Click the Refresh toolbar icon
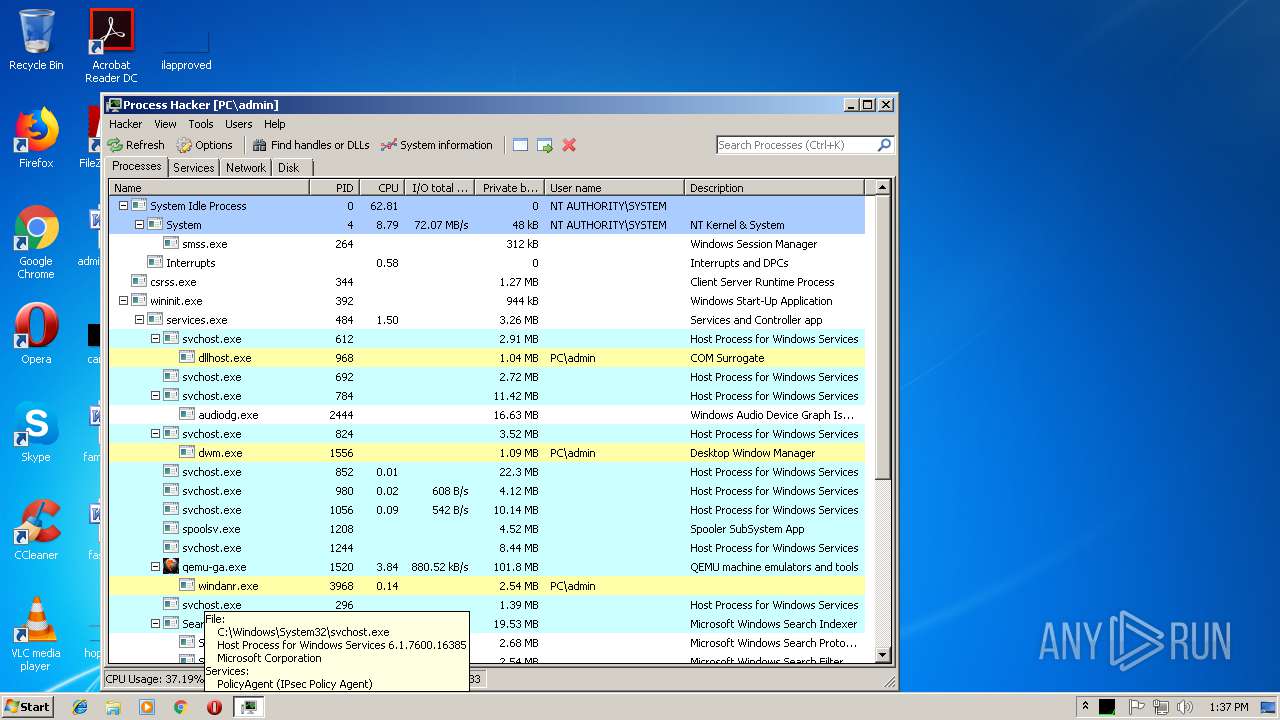The width and height of the screenshot is (1280, 720). coord(136,145)
